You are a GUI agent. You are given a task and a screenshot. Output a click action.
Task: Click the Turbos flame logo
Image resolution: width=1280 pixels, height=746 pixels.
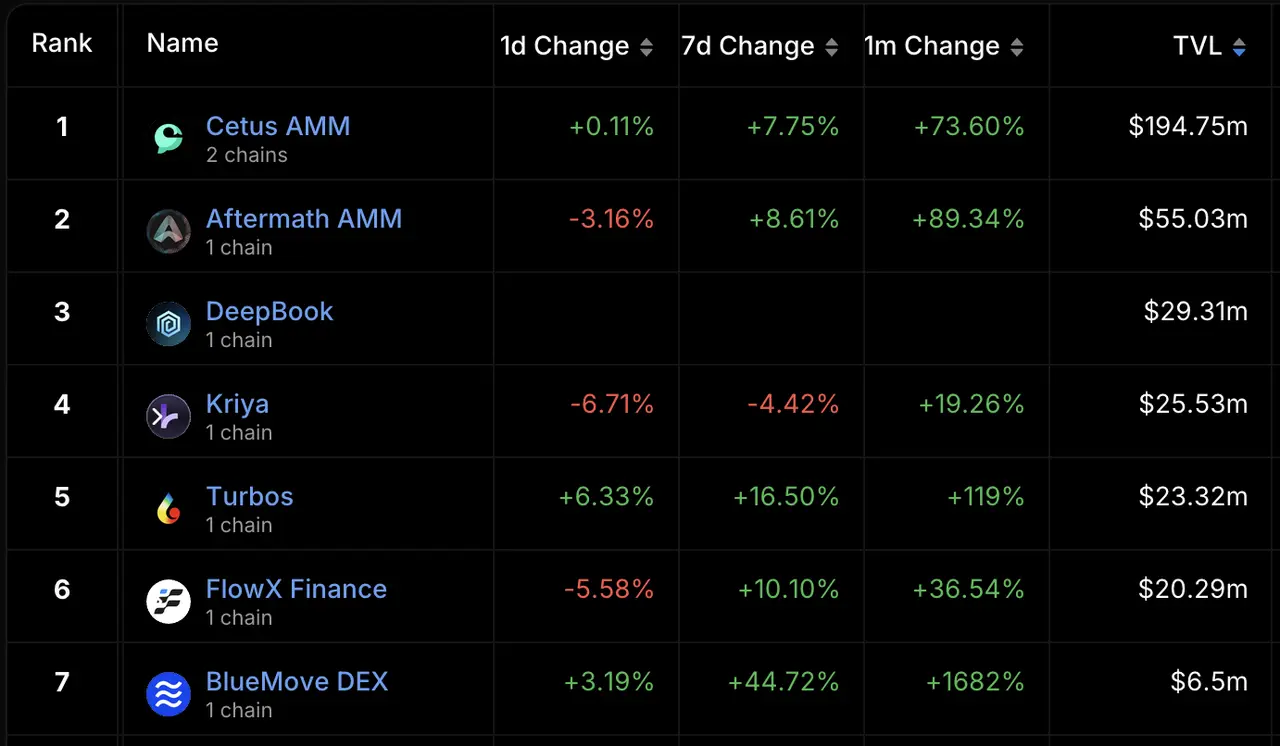coord(169,509)
